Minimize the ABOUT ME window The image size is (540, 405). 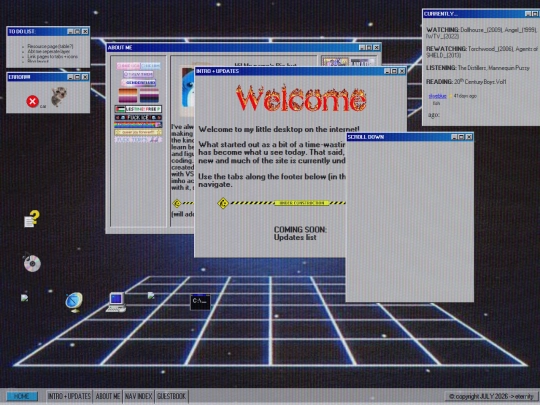tap(362, 48)
